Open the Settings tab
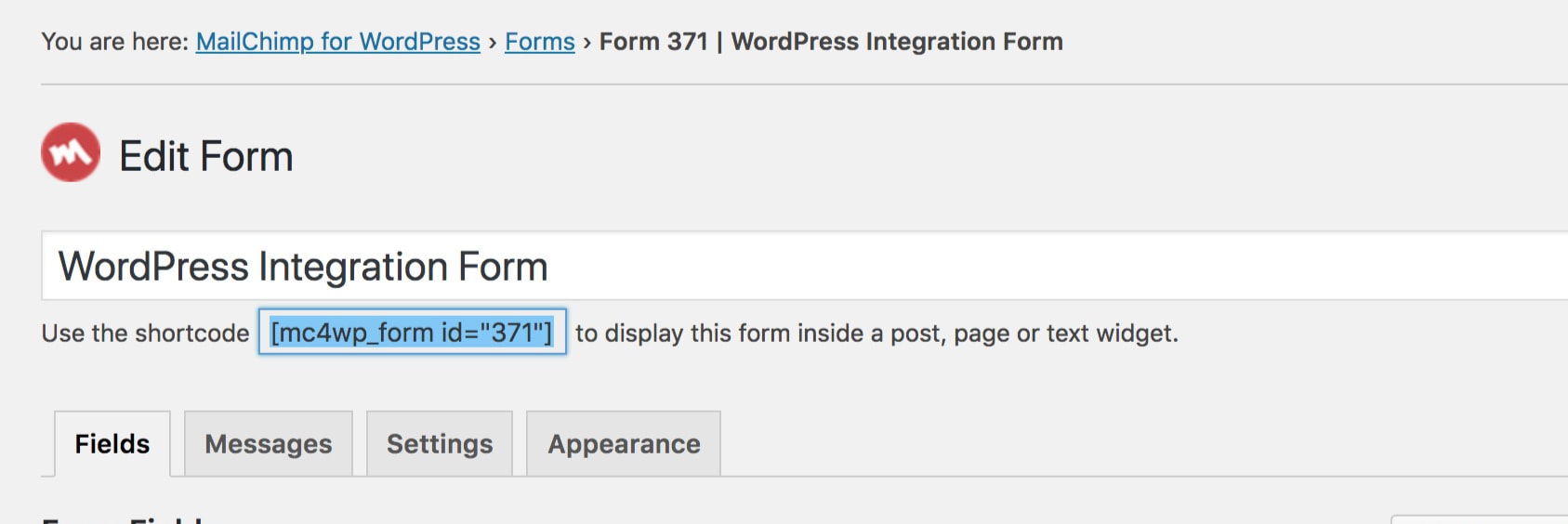The height and width of the screenshot is (524, 1568). (440, 444)
